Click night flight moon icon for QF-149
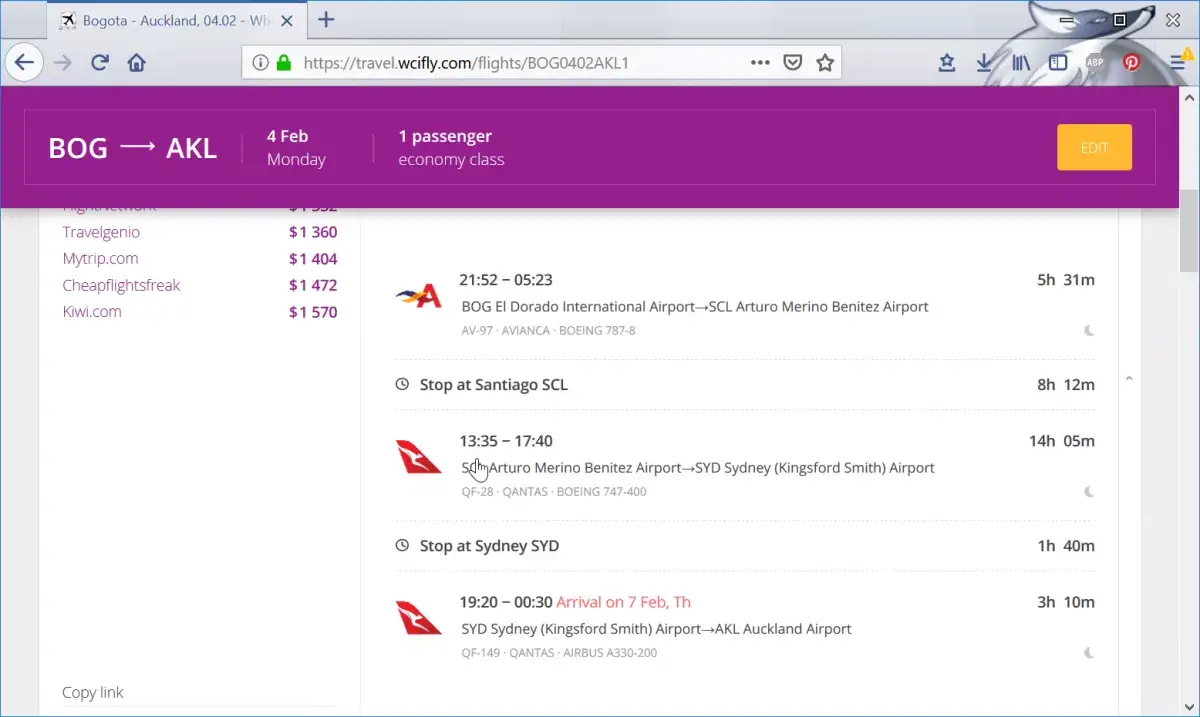The height and width of the screenshot is (717, 1200). 1089,652
